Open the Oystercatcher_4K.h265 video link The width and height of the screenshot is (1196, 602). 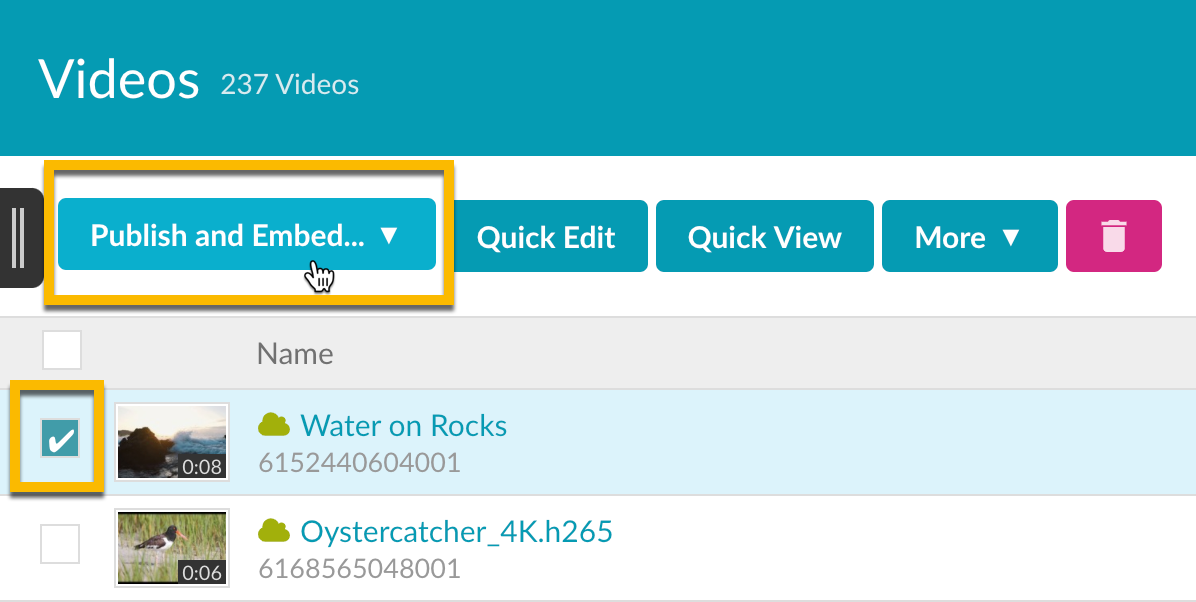point(456,531)
